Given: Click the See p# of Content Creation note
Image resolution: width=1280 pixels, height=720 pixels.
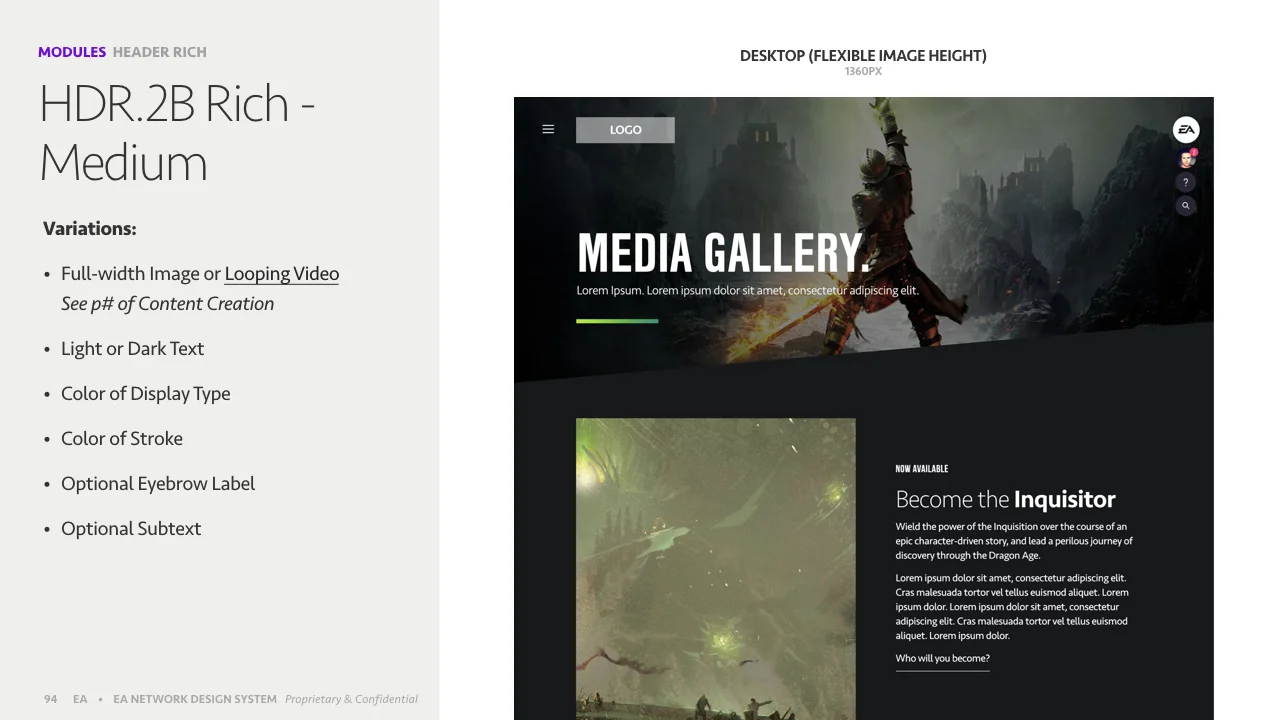Looking at the screenshot, I should point(168,303).
